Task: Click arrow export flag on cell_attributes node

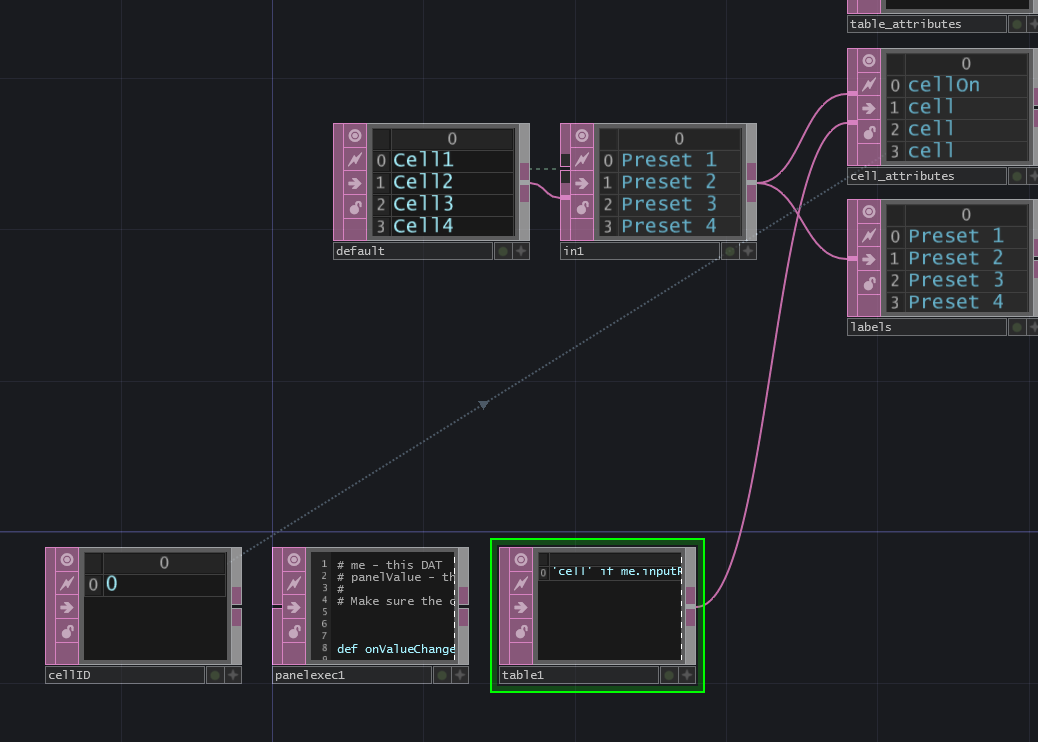Action: click(x=868, y=108)
